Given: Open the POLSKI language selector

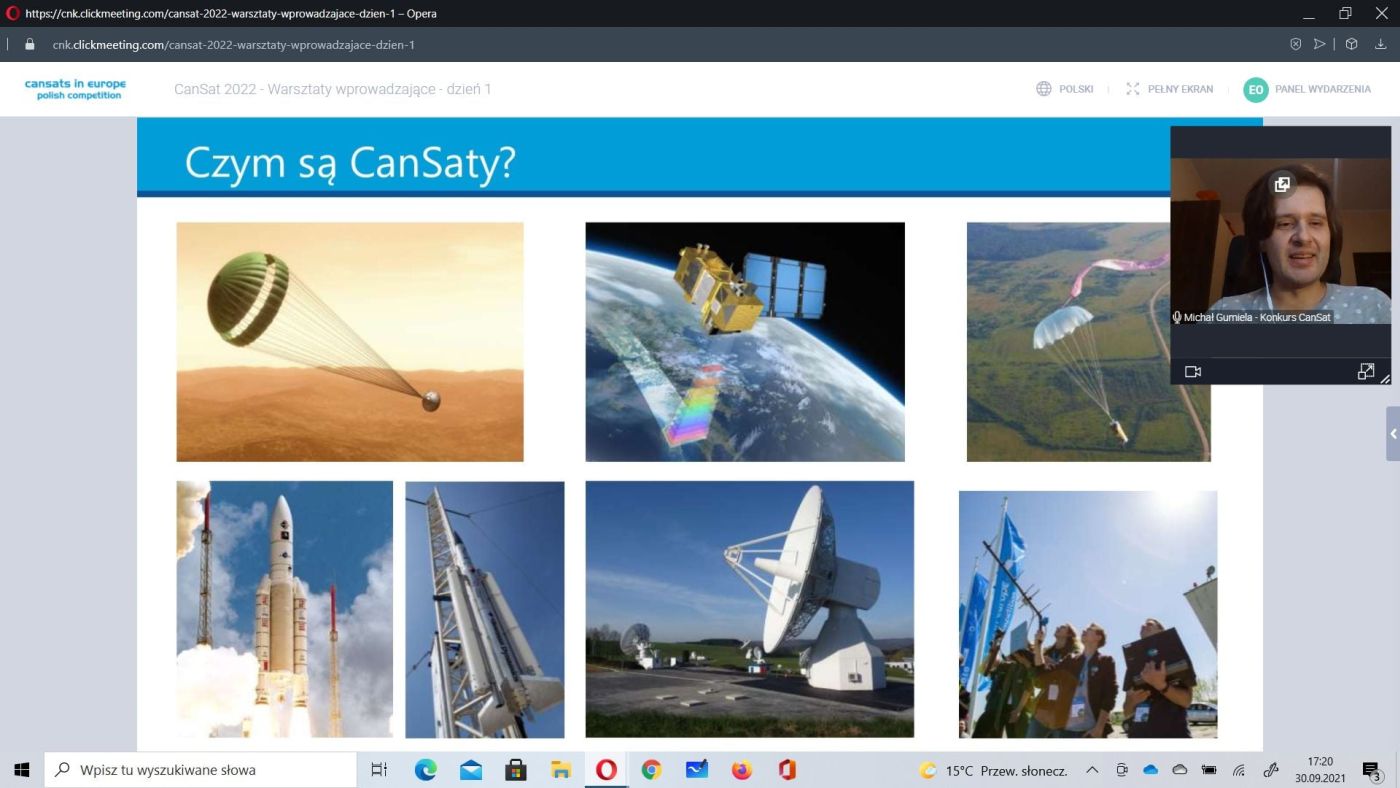Looking at the screenshot, I should pos(1065,89).
